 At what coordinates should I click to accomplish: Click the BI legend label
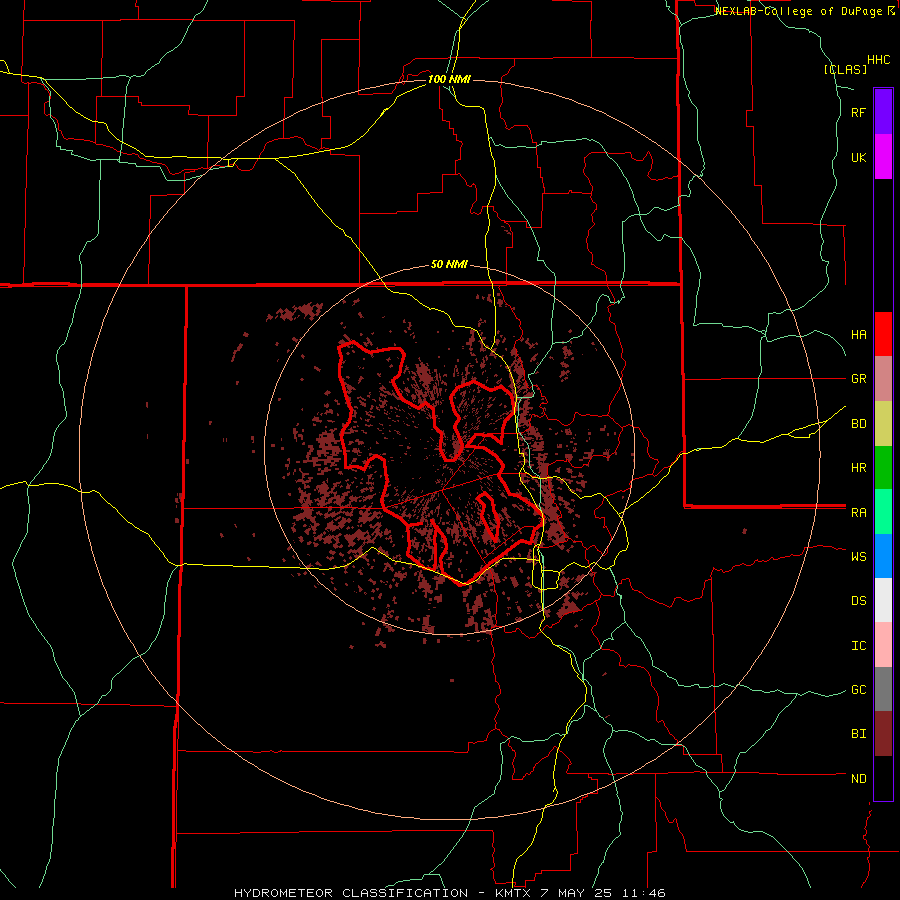point(859,734)
